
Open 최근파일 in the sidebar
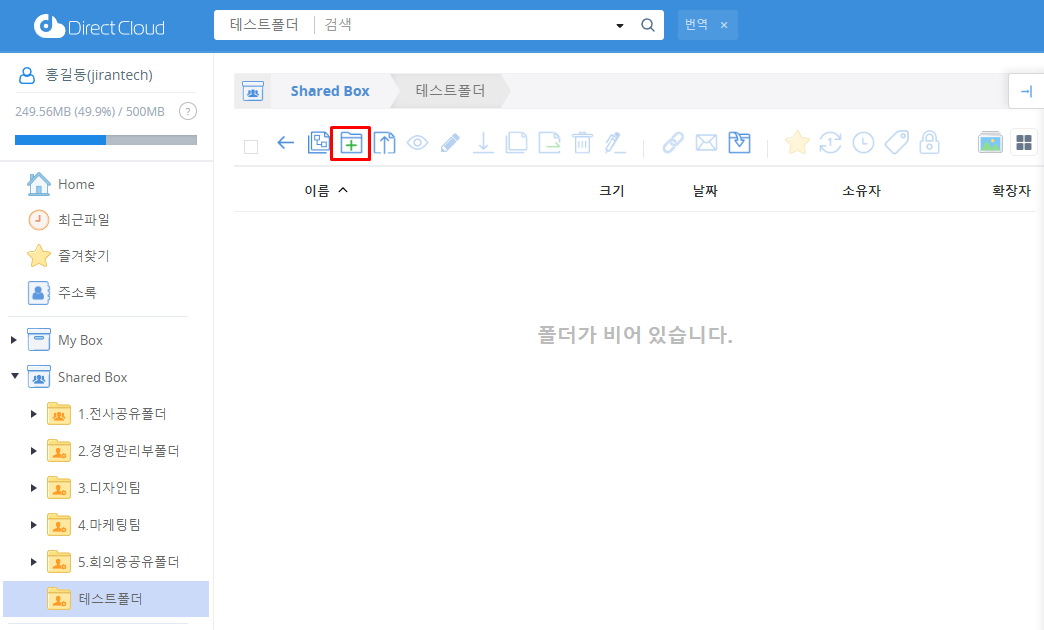(83, 220)
